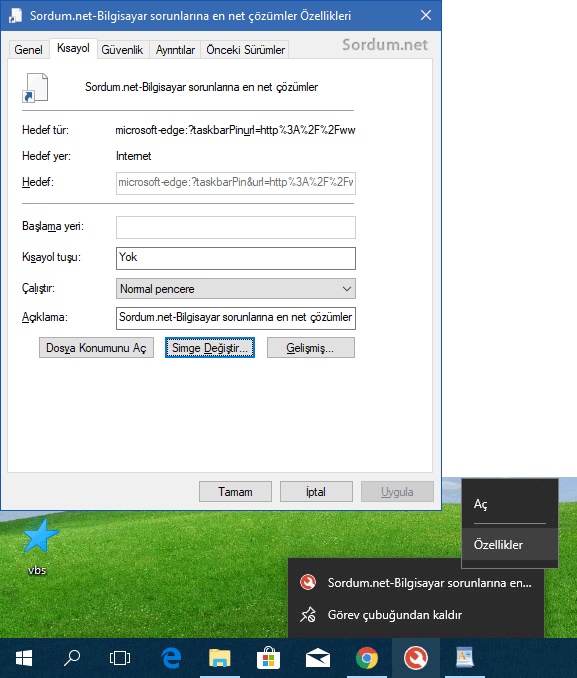Close the Özellikleri properties dialog
The height and width of the screenshot is (678, 577).
[426, 16]
